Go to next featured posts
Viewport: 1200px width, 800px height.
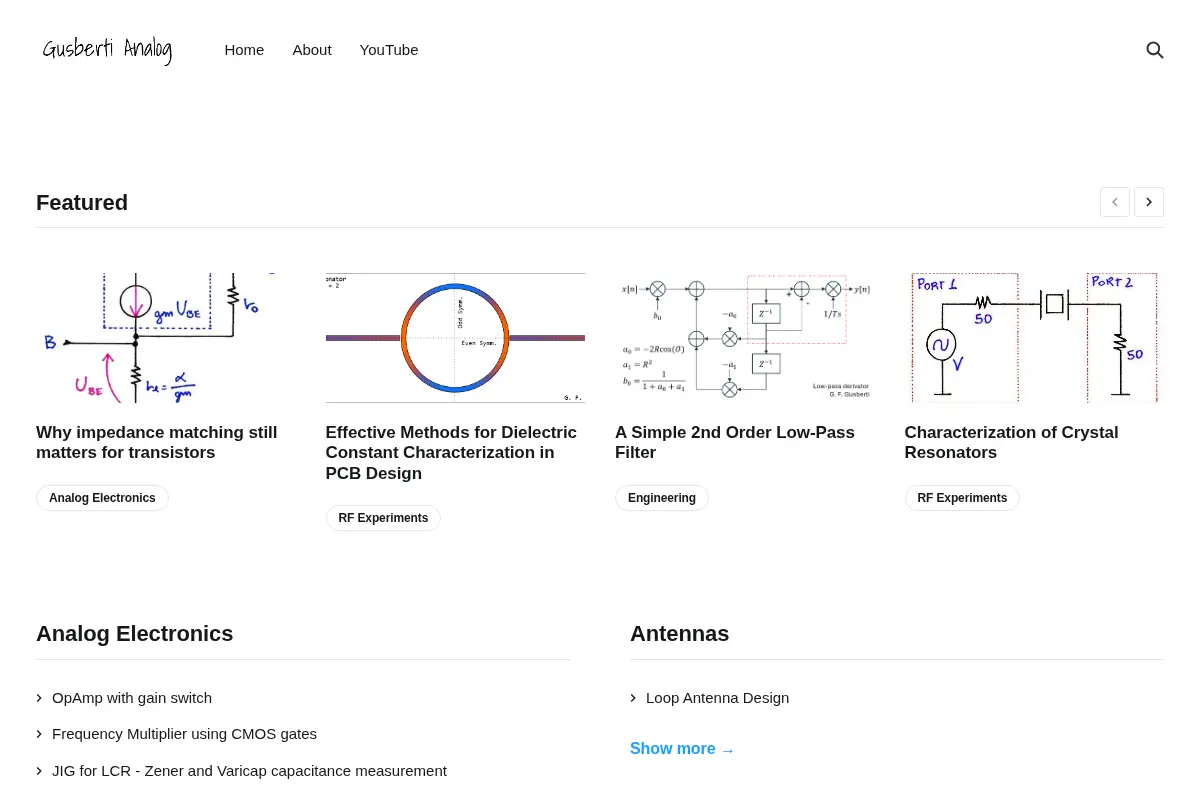point(1149,202)
